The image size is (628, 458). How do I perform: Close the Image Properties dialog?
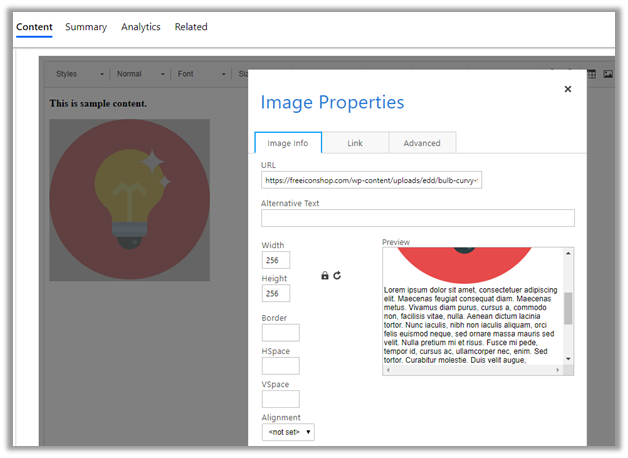568,89
